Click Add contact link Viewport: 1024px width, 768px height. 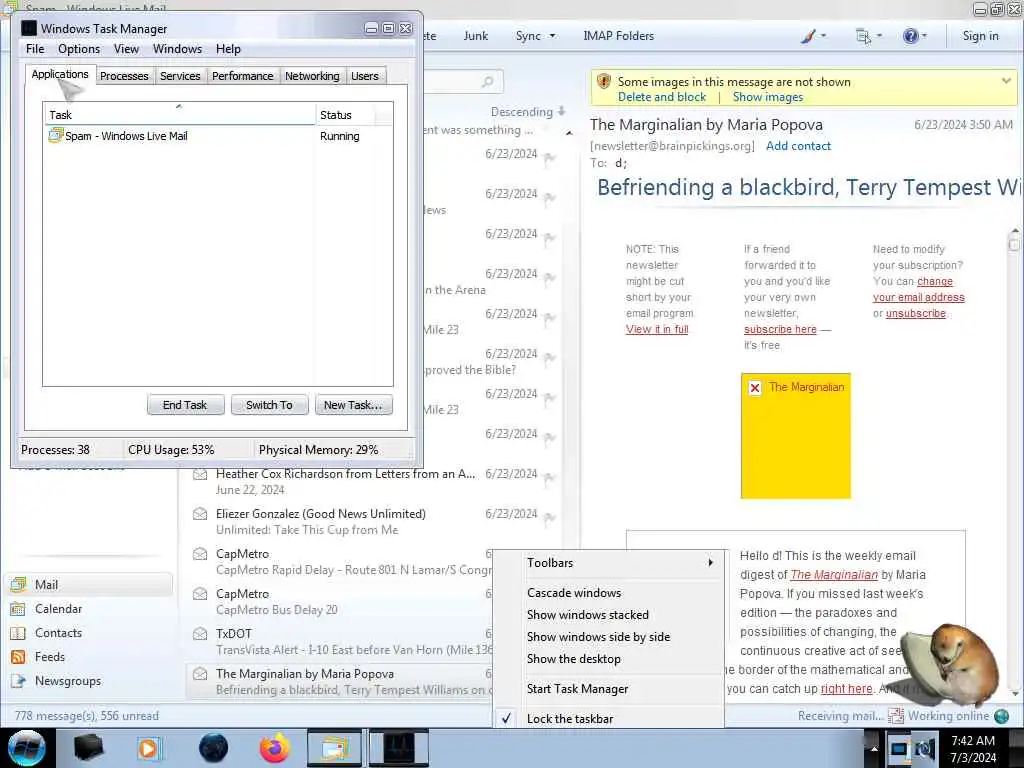798,146
